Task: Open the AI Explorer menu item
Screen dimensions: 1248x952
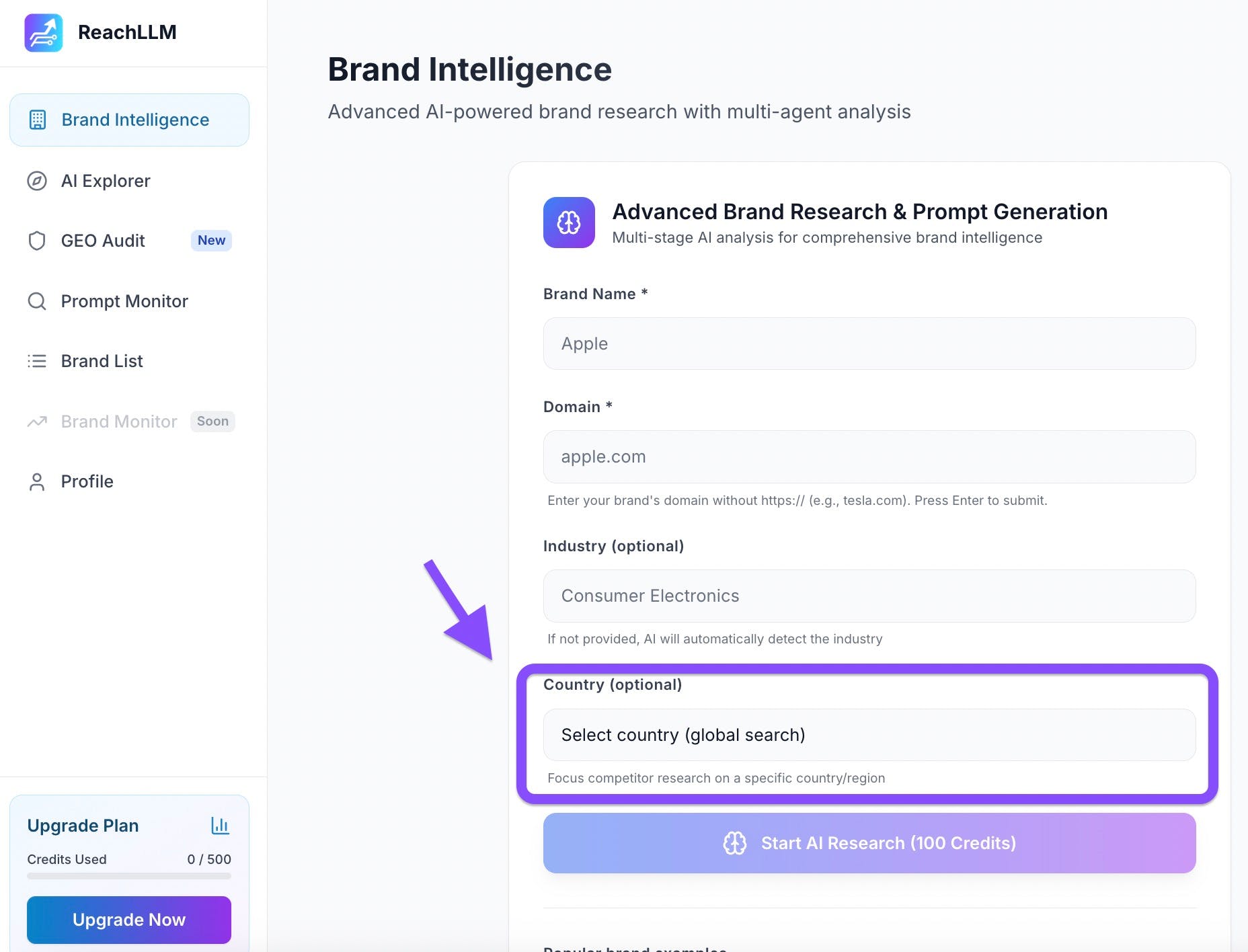Action: [106, 181]
